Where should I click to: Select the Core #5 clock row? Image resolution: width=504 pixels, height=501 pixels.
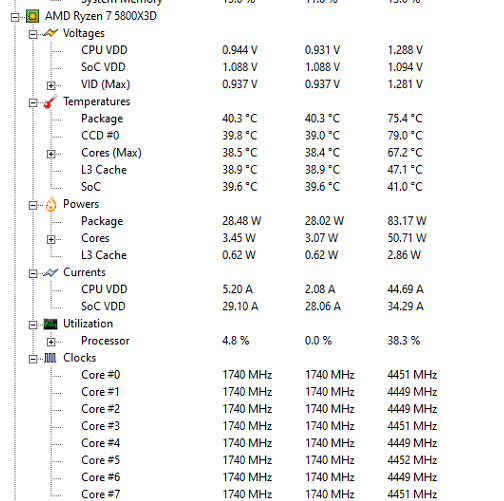[x=101, y=460]
